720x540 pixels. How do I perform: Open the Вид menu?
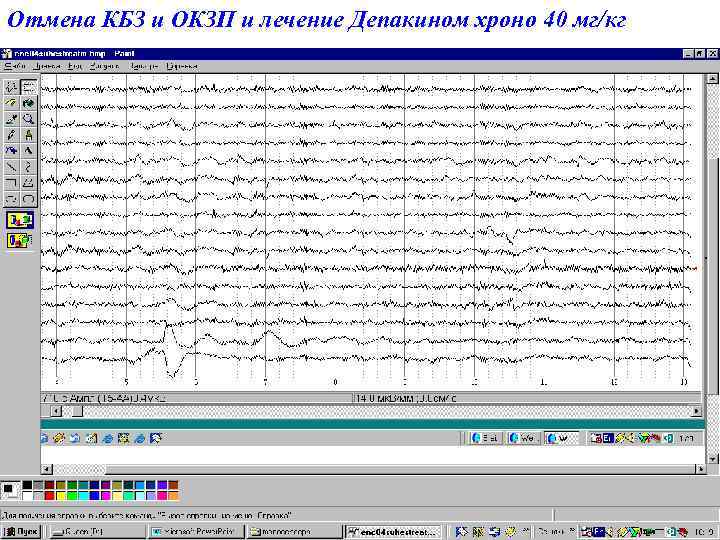click(75, 66)
